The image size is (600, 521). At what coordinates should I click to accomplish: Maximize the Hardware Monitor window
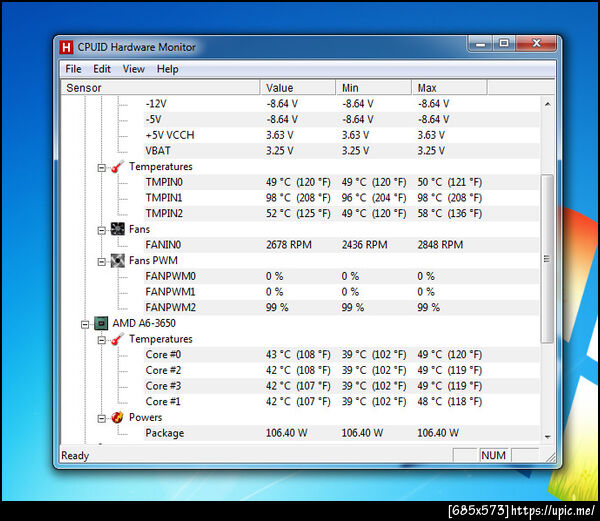[x=504, y=44]
